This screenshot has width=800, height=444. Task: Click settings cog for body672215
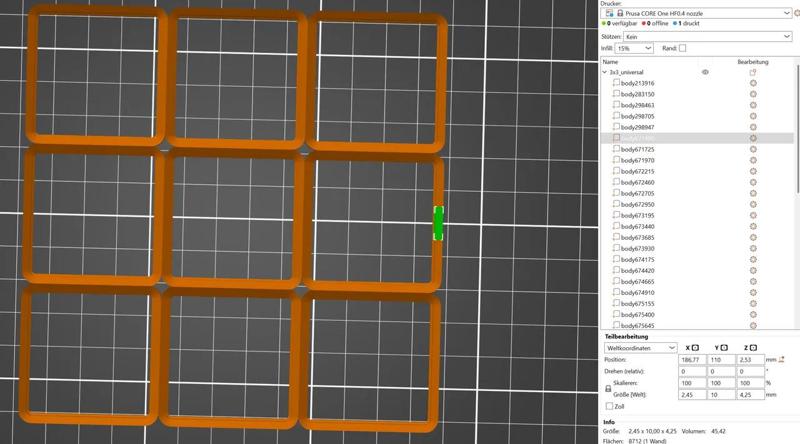point(753,171)
